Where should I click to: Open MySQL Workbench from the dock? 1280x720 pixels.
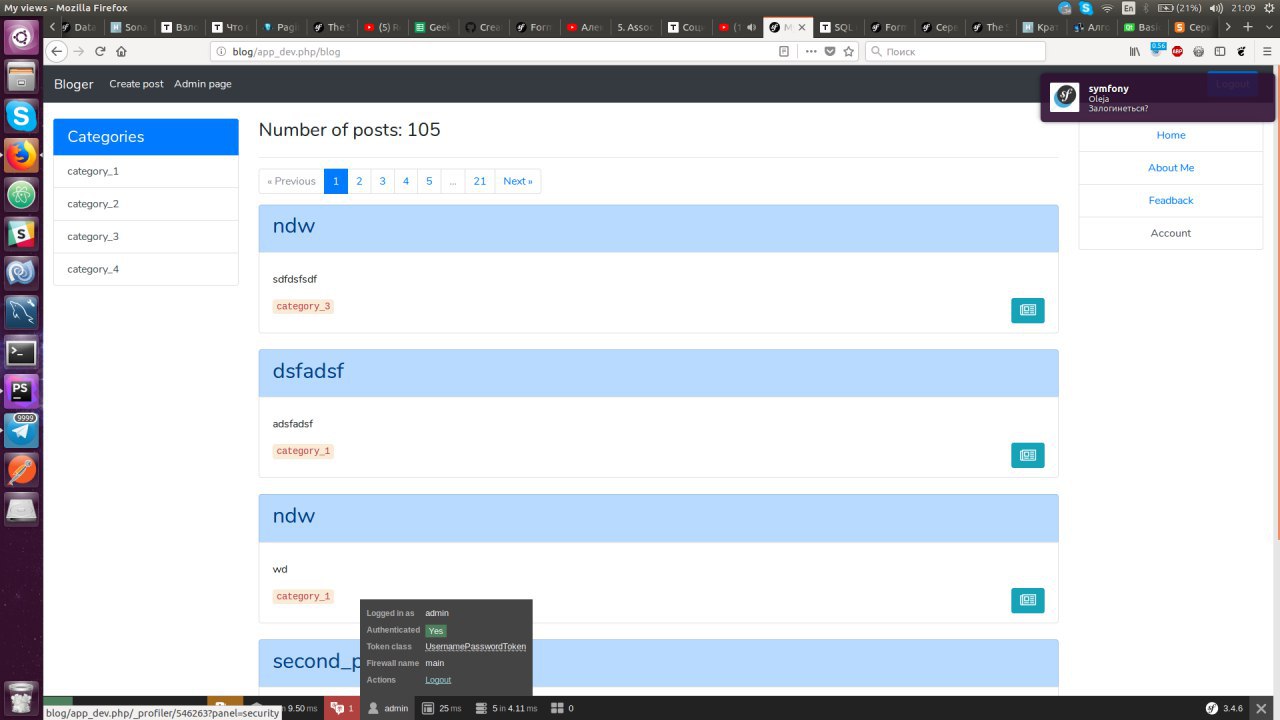21,312
